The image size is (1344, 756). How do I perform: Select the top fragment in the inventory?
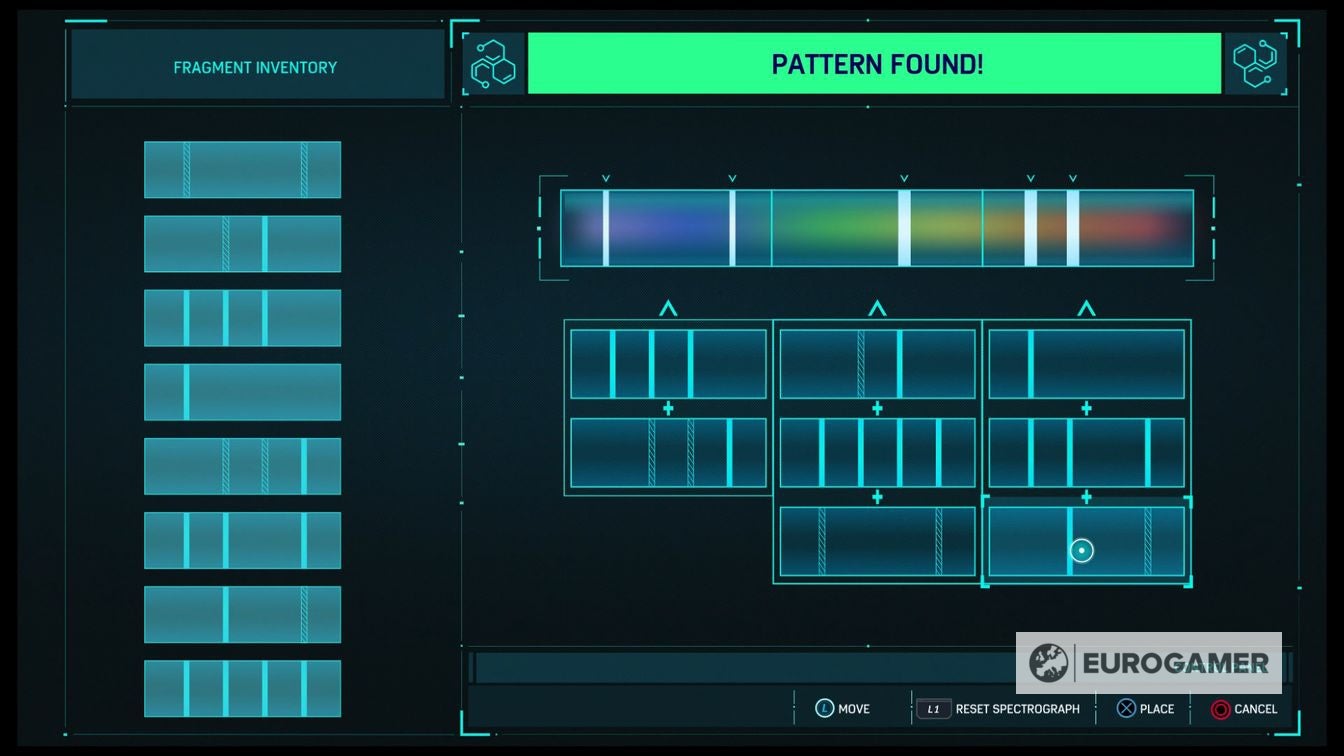(x=242, y=170)
